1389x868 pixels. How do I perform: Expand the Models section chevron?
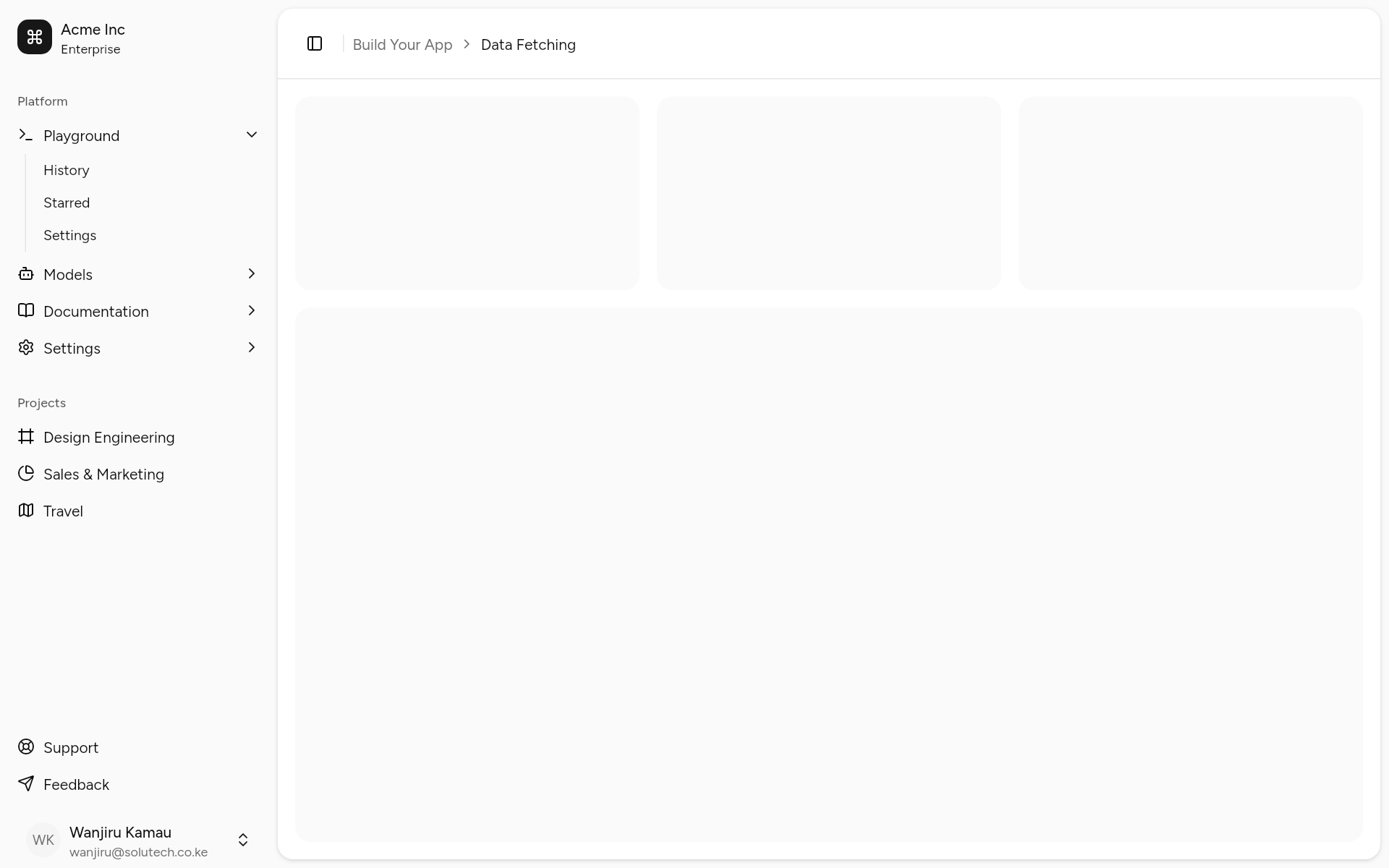point(252,274)
